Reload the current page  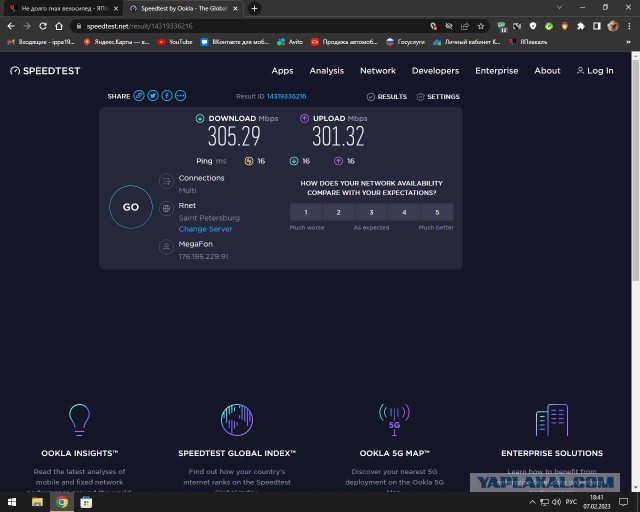pos(43,26)
